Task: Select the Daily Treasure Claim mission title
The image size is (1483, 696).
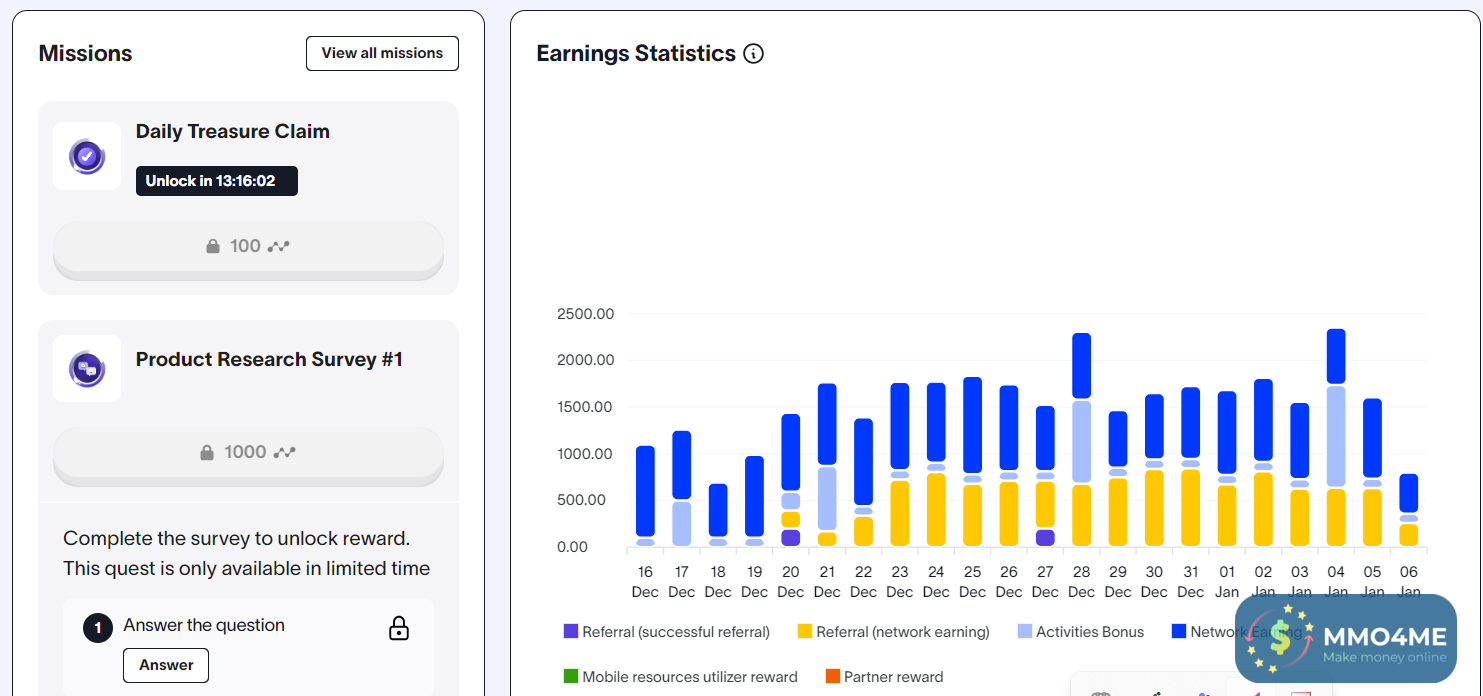Action: (x=232, y=132)
